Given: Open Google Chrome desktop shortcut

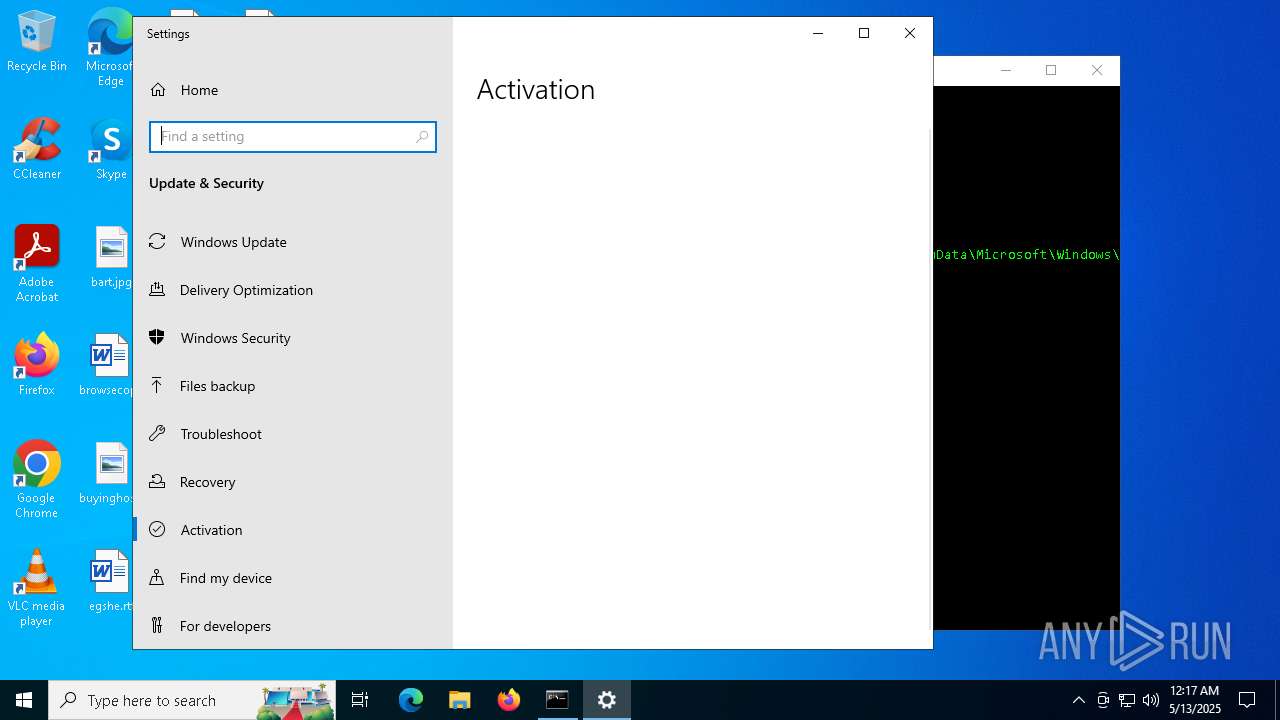Looking at the screenshot, I should 37,480.
